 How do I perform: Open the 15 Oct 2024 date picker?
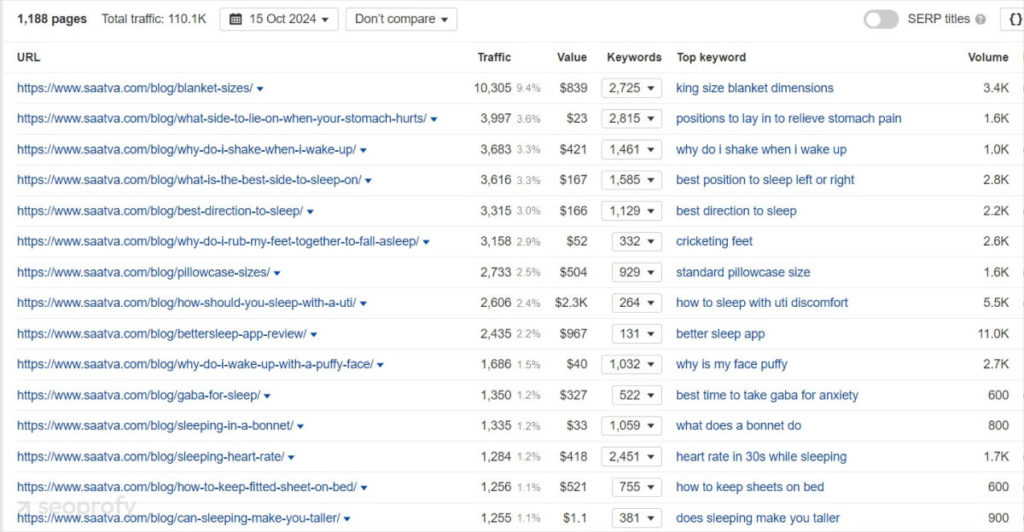tap(279, 20)
